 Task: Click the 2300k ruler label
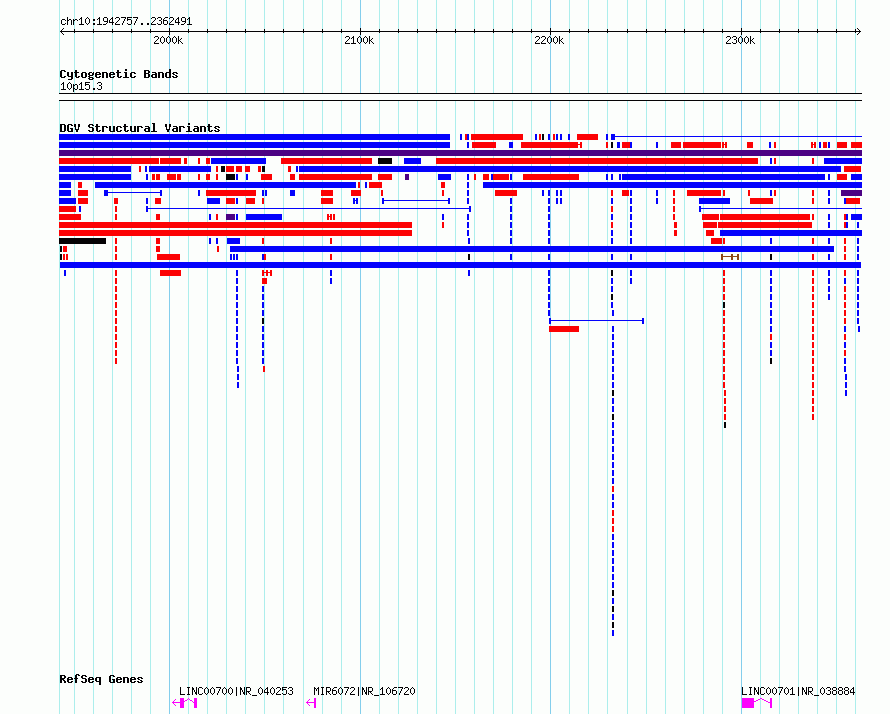[740, 40]
